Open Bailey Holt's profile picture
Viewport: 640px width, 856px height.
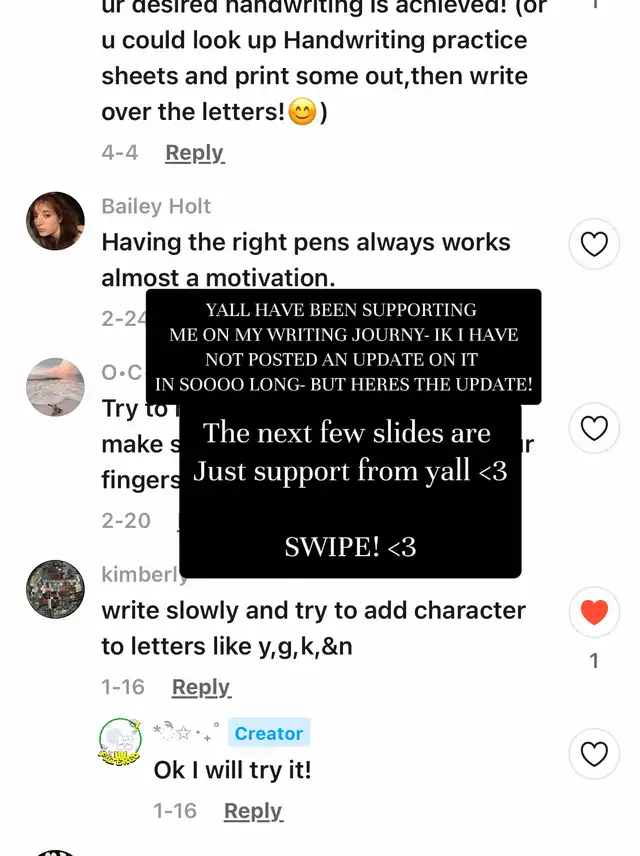pos(55,221)
